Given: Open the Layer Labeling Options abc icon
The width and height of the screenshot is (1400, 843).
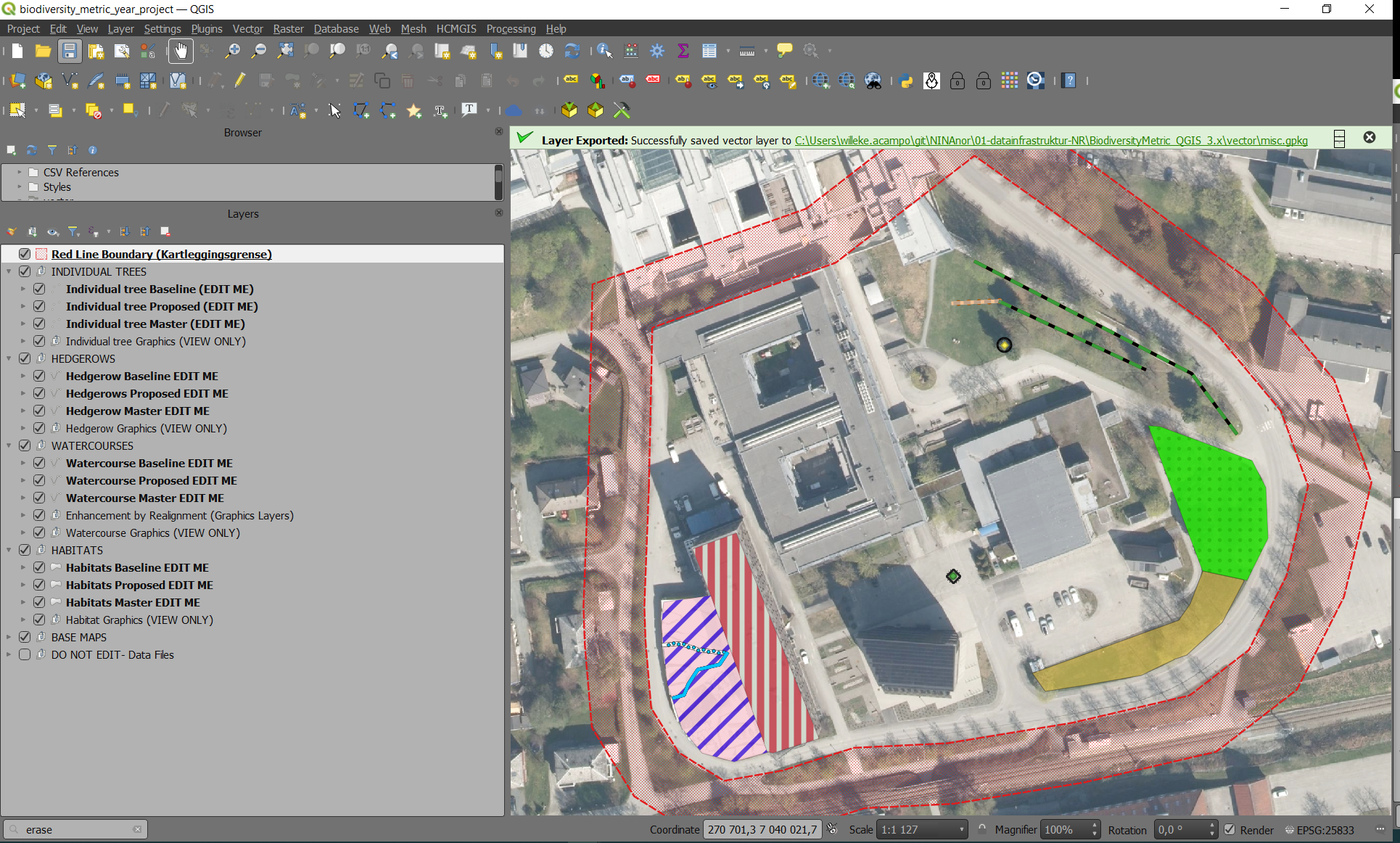Looking at the screenshot, I should point(571,81).
